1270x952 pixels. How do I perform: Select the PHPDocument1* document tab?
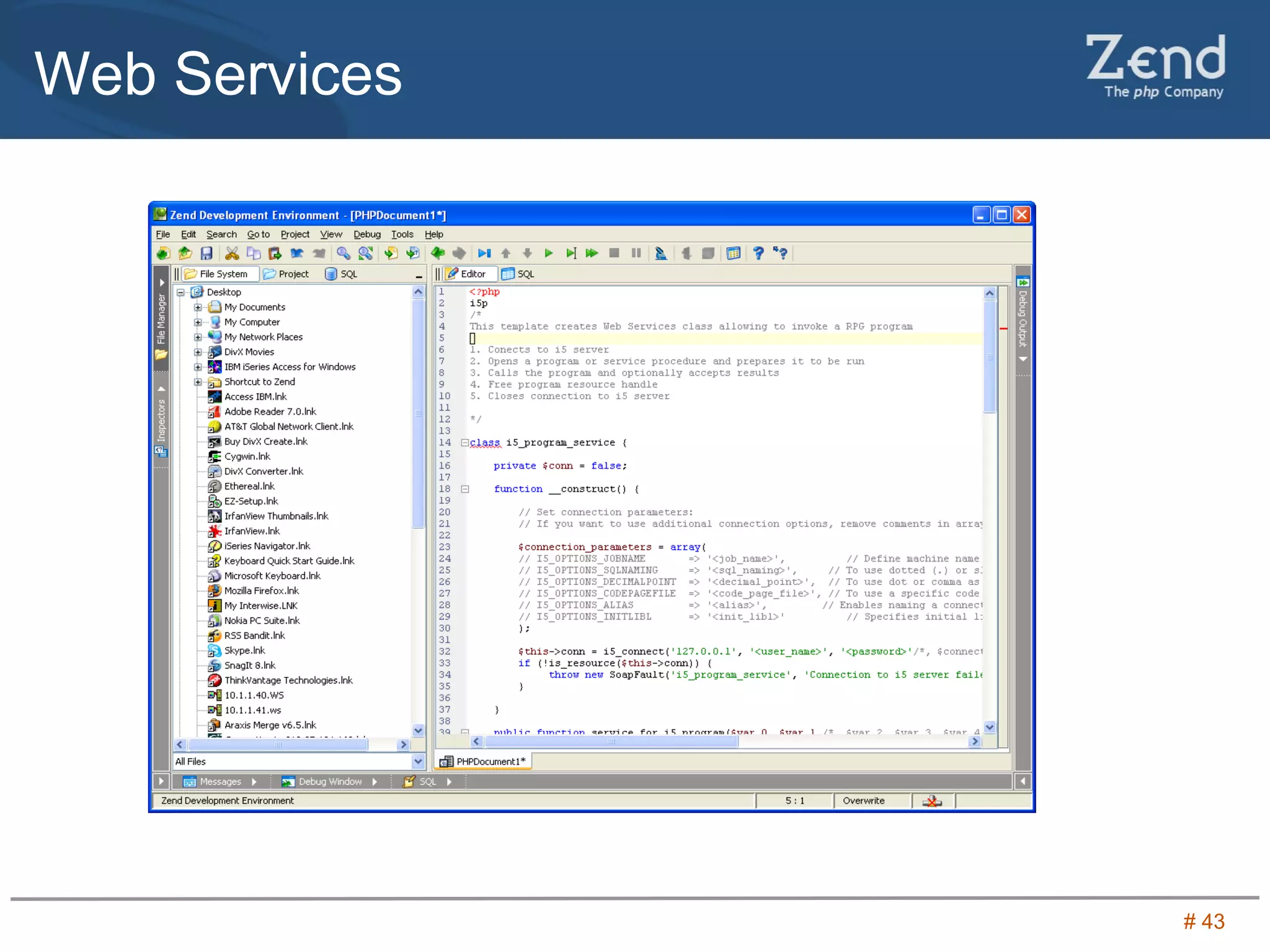tap(484, 761)
